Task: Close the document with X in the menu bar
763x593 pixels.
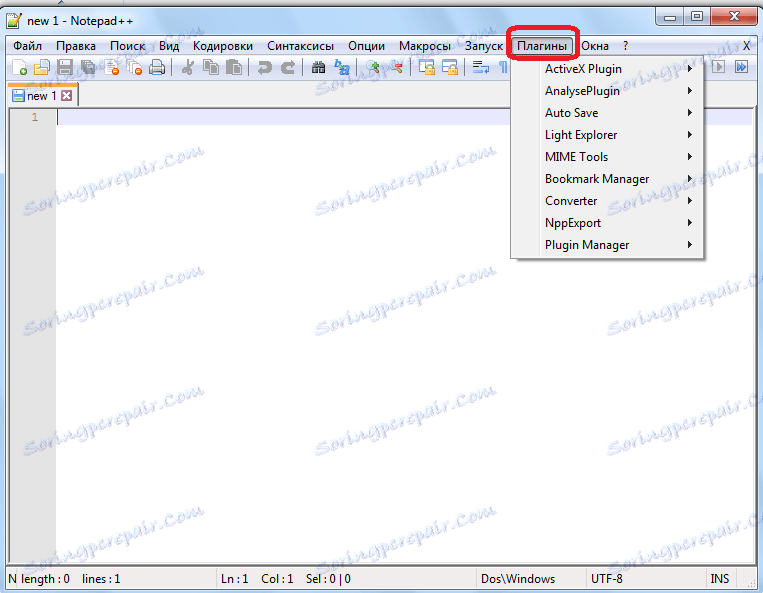Action: click(x=746, y=46)
